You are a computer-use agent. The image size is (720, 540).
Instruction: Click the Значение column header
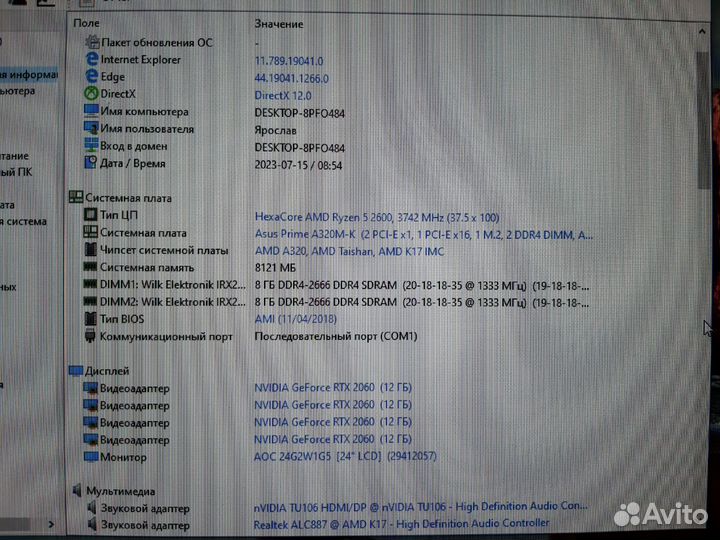coord(279,24)
